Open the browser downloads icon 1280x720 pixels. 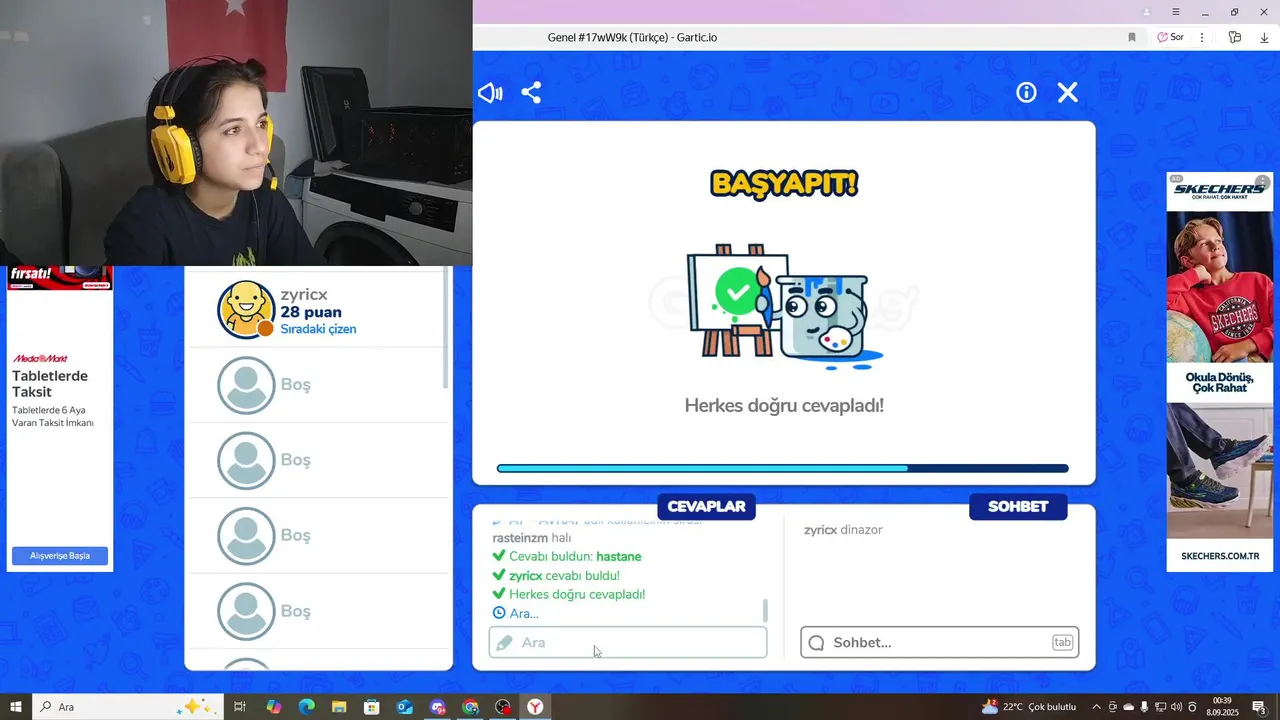[x=1264, y=37]
